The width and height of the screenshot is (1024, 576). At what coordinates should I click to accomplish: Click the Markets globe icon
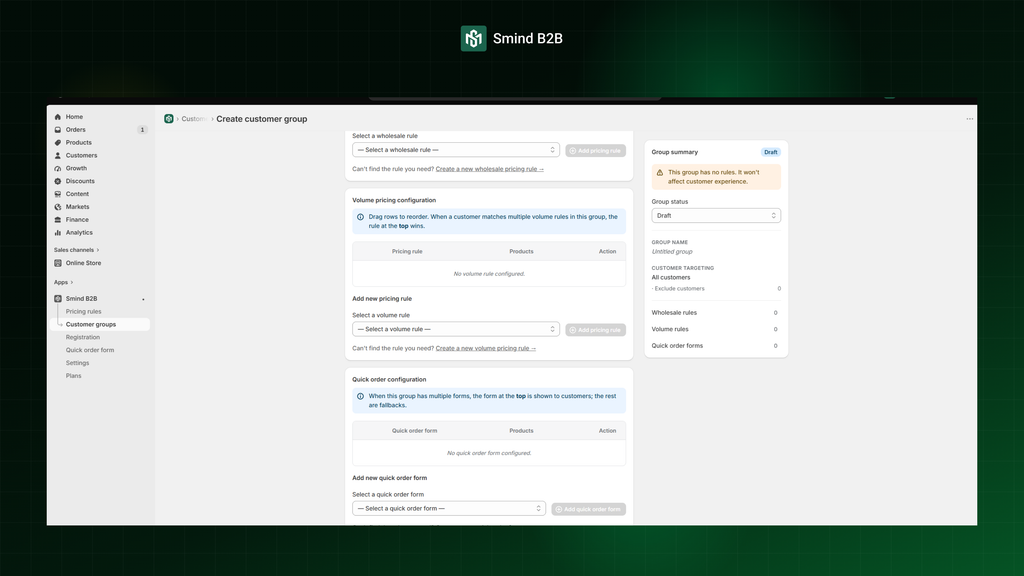(57, 207)
